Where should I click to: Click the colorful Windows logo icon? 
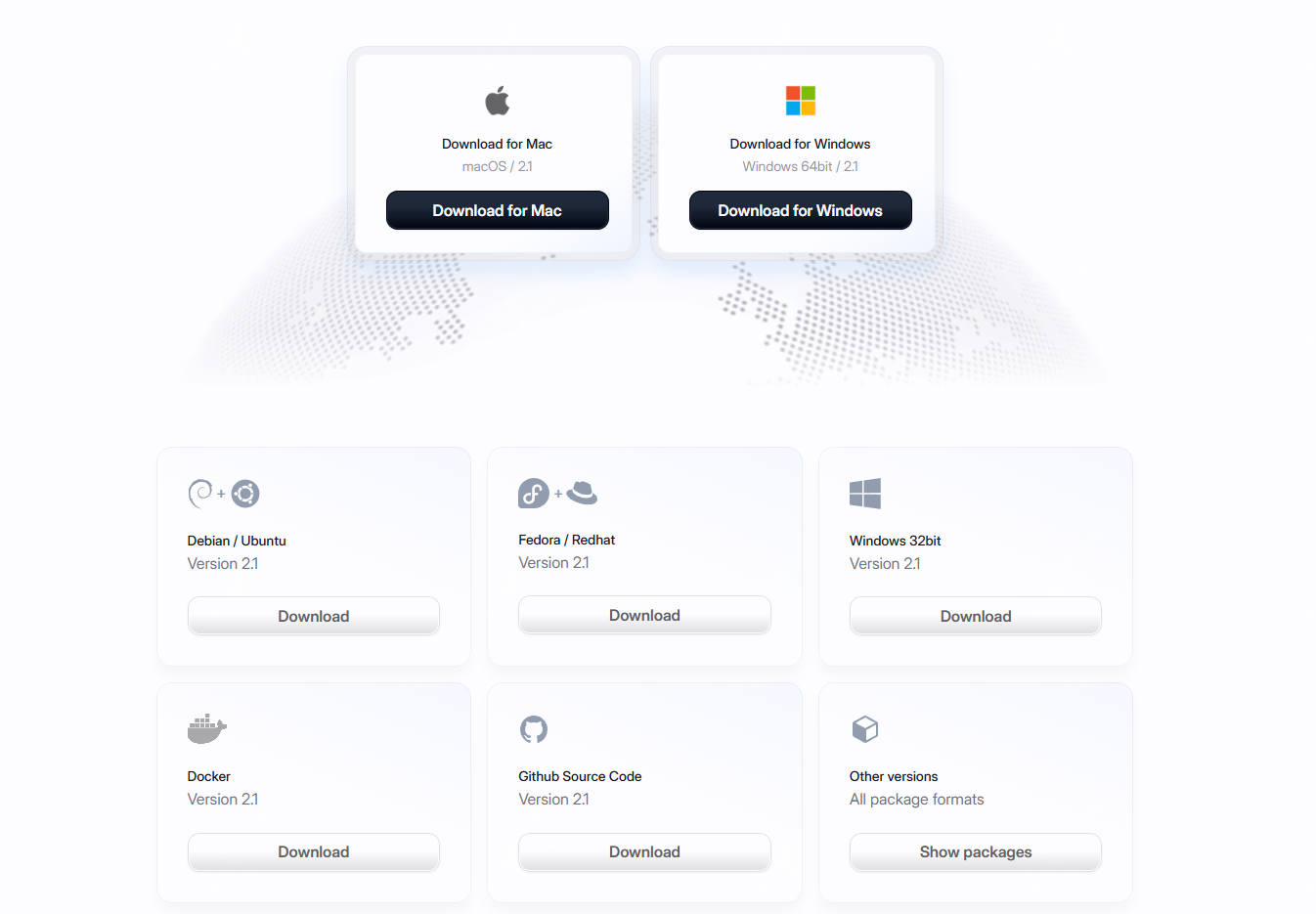(x=800, y=101)
